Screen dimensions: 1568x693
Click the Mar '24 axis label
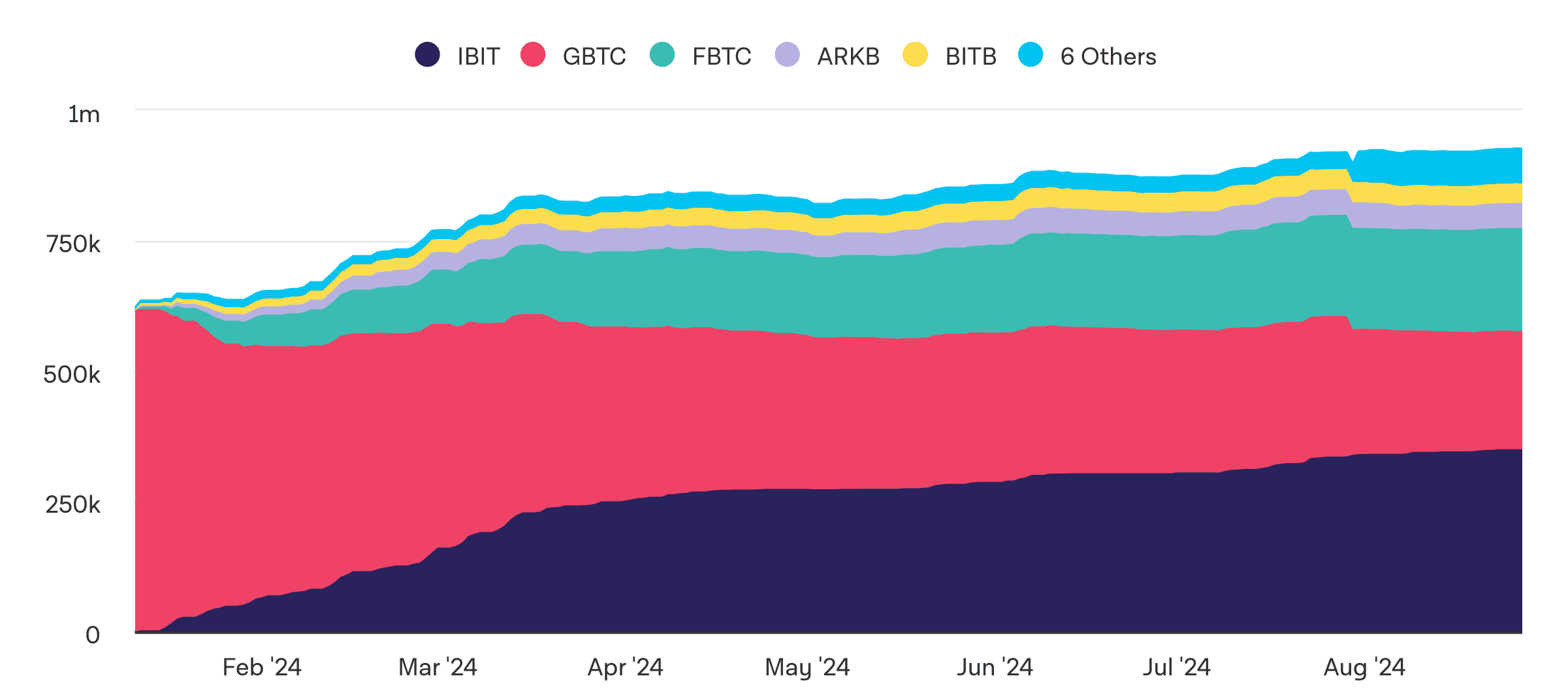point(438,668)
